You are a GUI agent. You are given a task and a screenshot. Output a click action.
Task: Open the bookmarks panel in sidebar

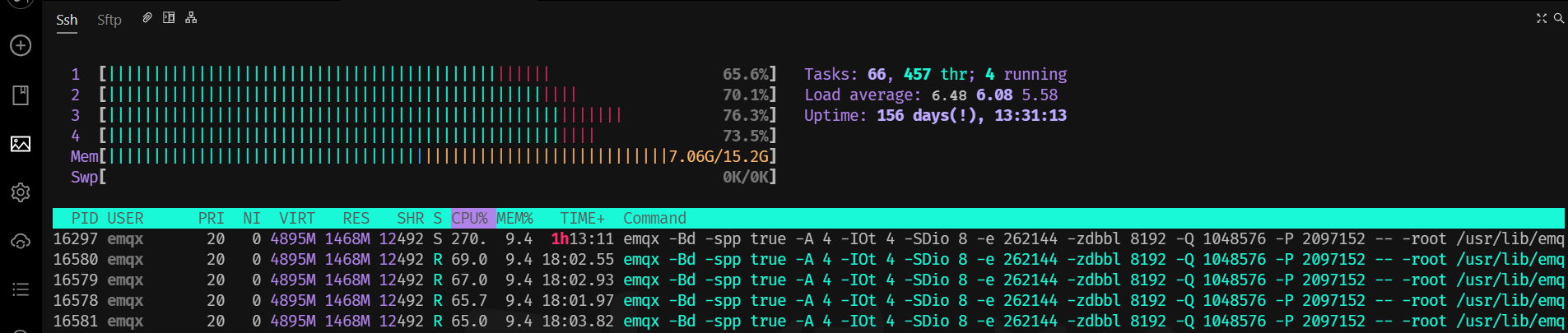(x=21, y=95)
